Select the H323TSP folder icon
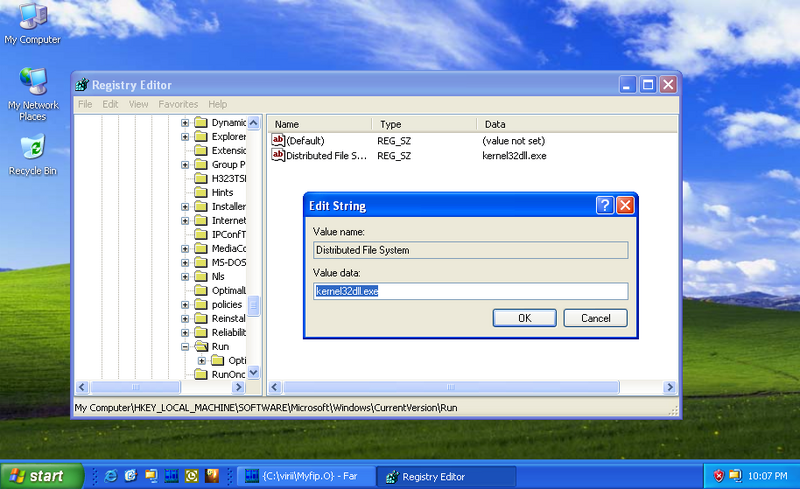 201,178
